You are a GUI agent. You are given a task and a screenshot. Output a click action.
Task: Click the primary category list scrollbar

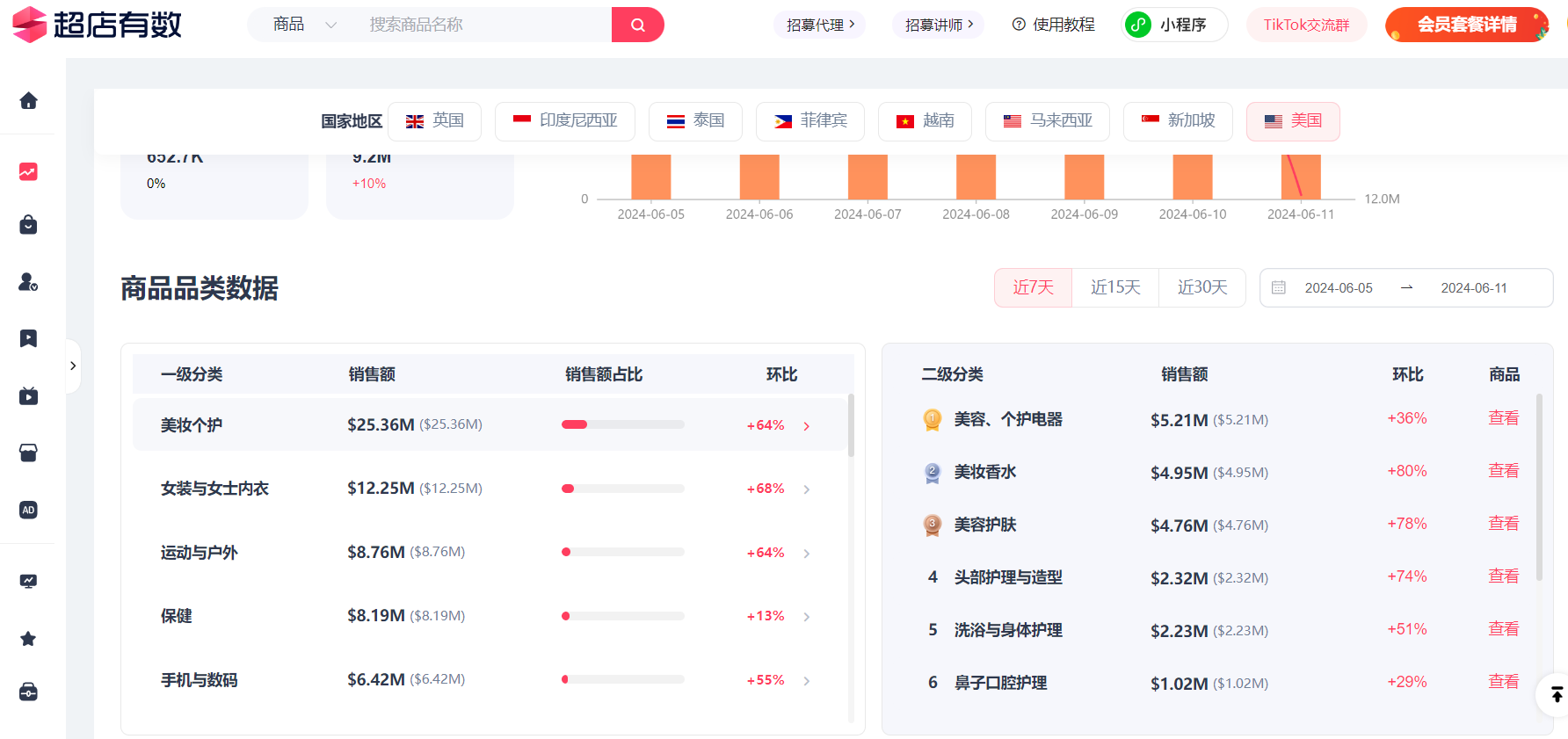(x=851, y=425)
